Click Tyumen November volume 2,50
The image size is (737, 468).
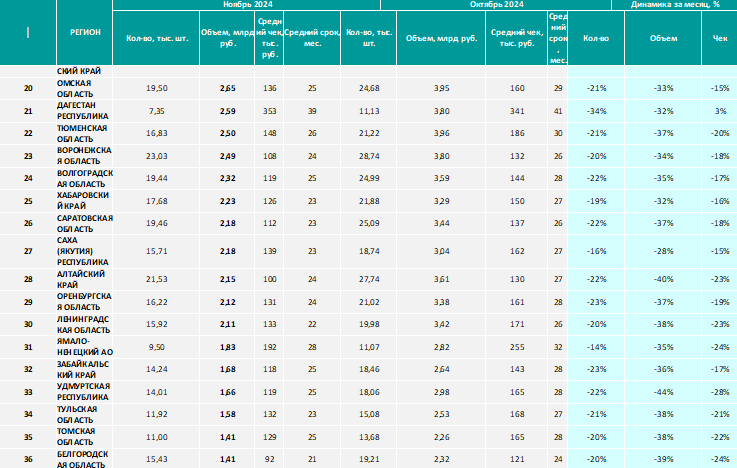pyautogui.click(x=227, y=133)
